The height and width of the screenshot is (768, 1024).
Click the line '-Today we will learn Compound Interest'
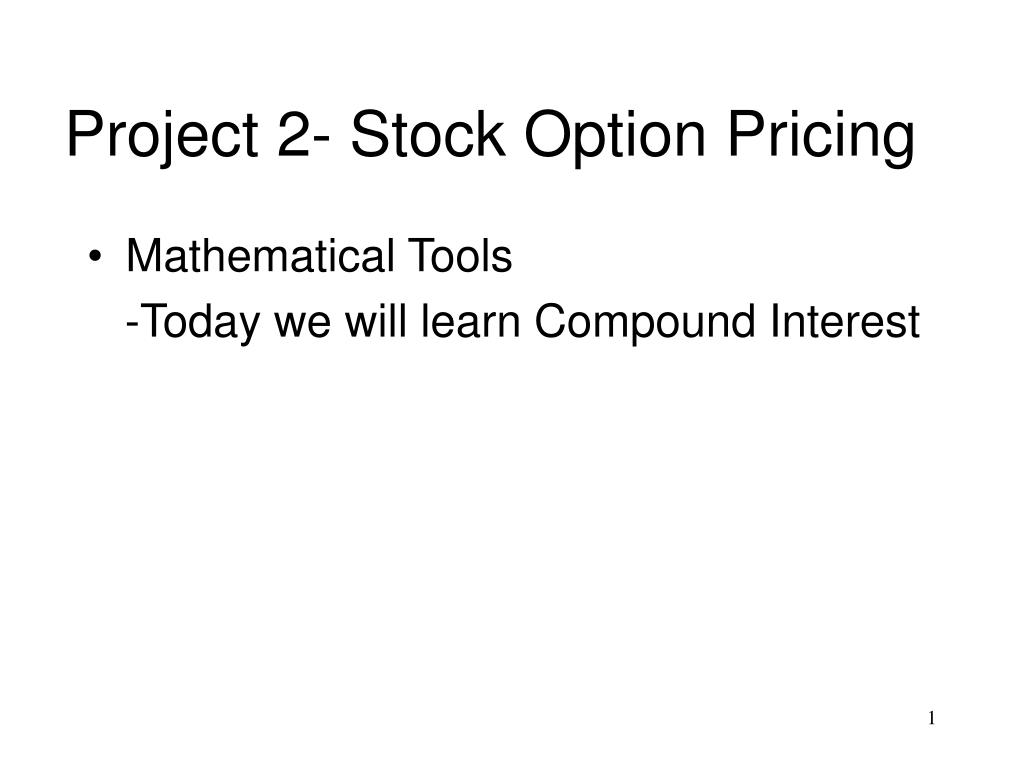pyautogui.click(x=523, y=323)
